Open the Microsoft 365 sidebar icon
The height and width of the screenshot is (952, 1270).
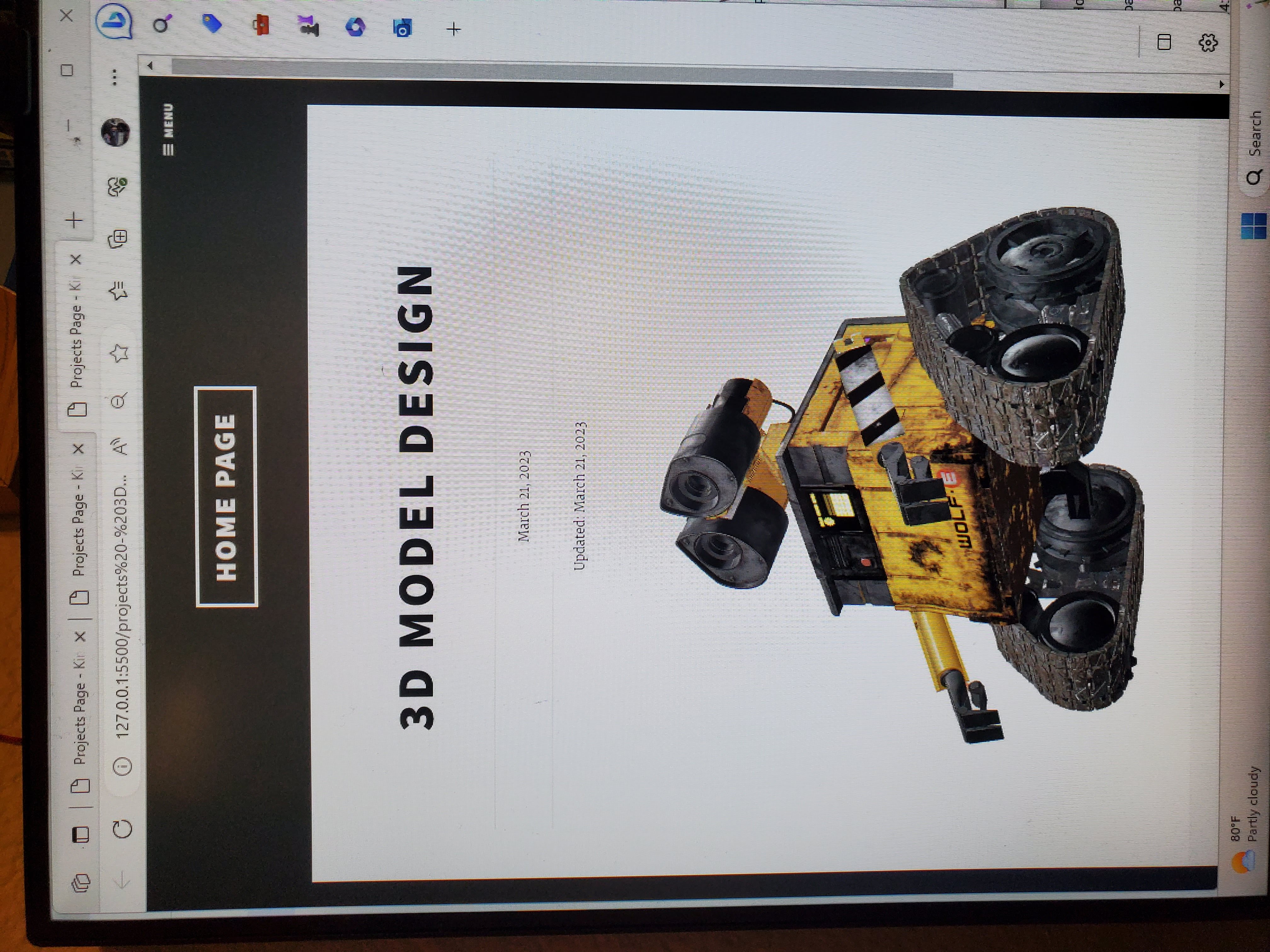click(x=355, y=27)
